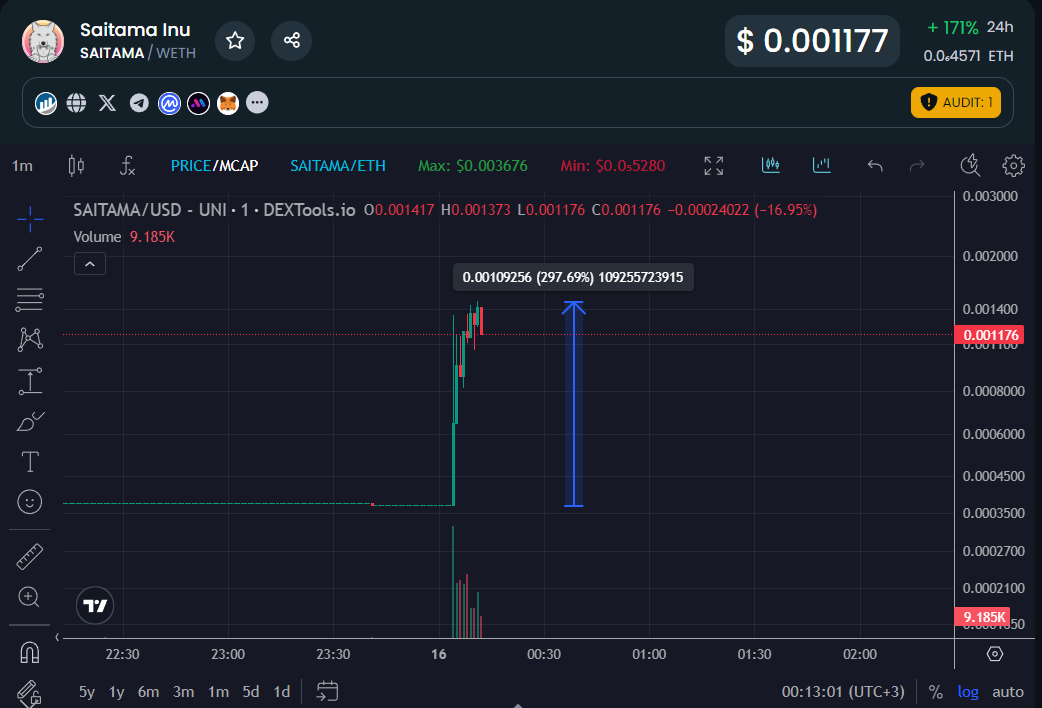Open the Telegram social icon

coord(139,103)
